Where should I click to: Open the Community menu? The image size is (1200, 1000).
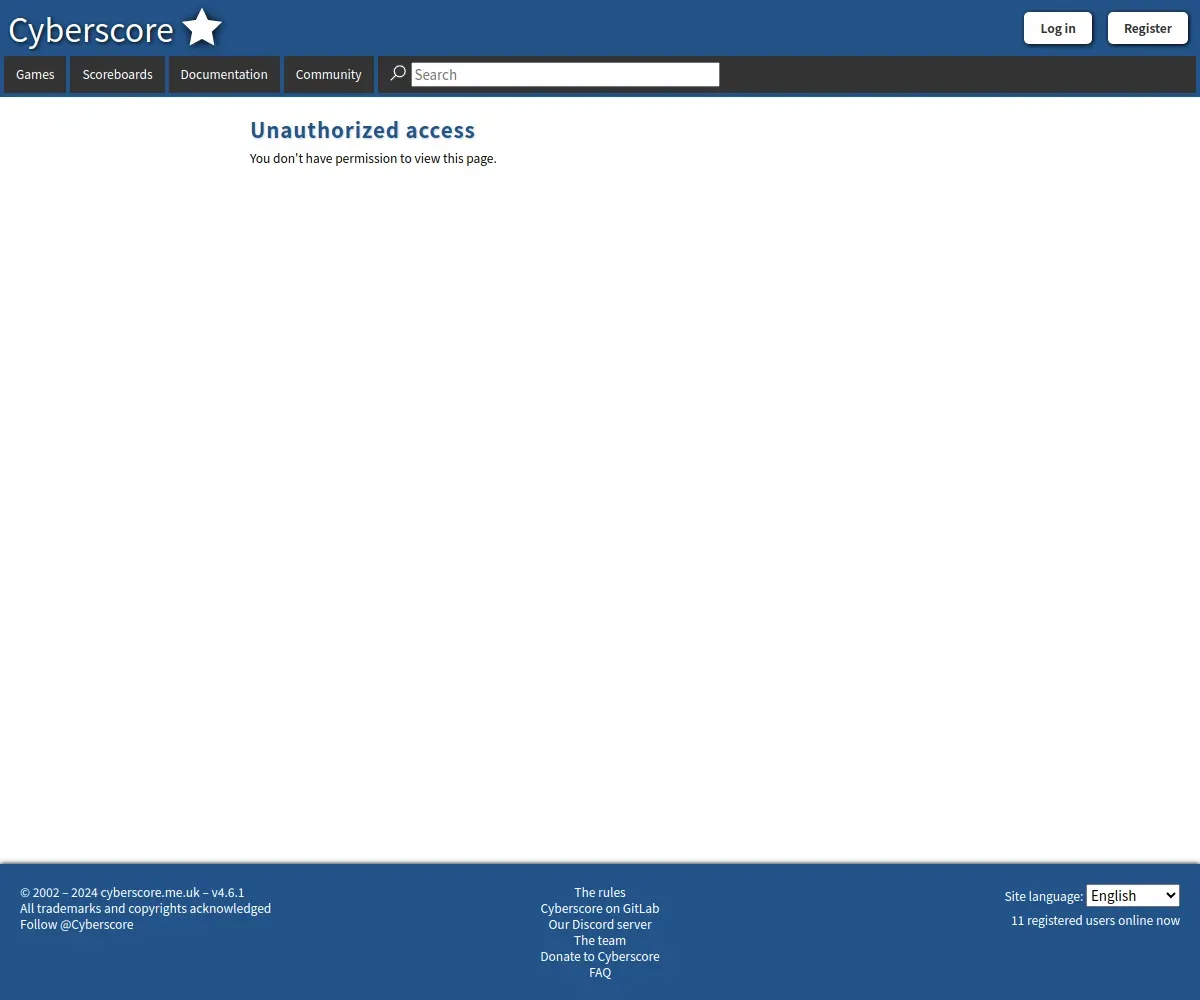[x=328, y=75]
